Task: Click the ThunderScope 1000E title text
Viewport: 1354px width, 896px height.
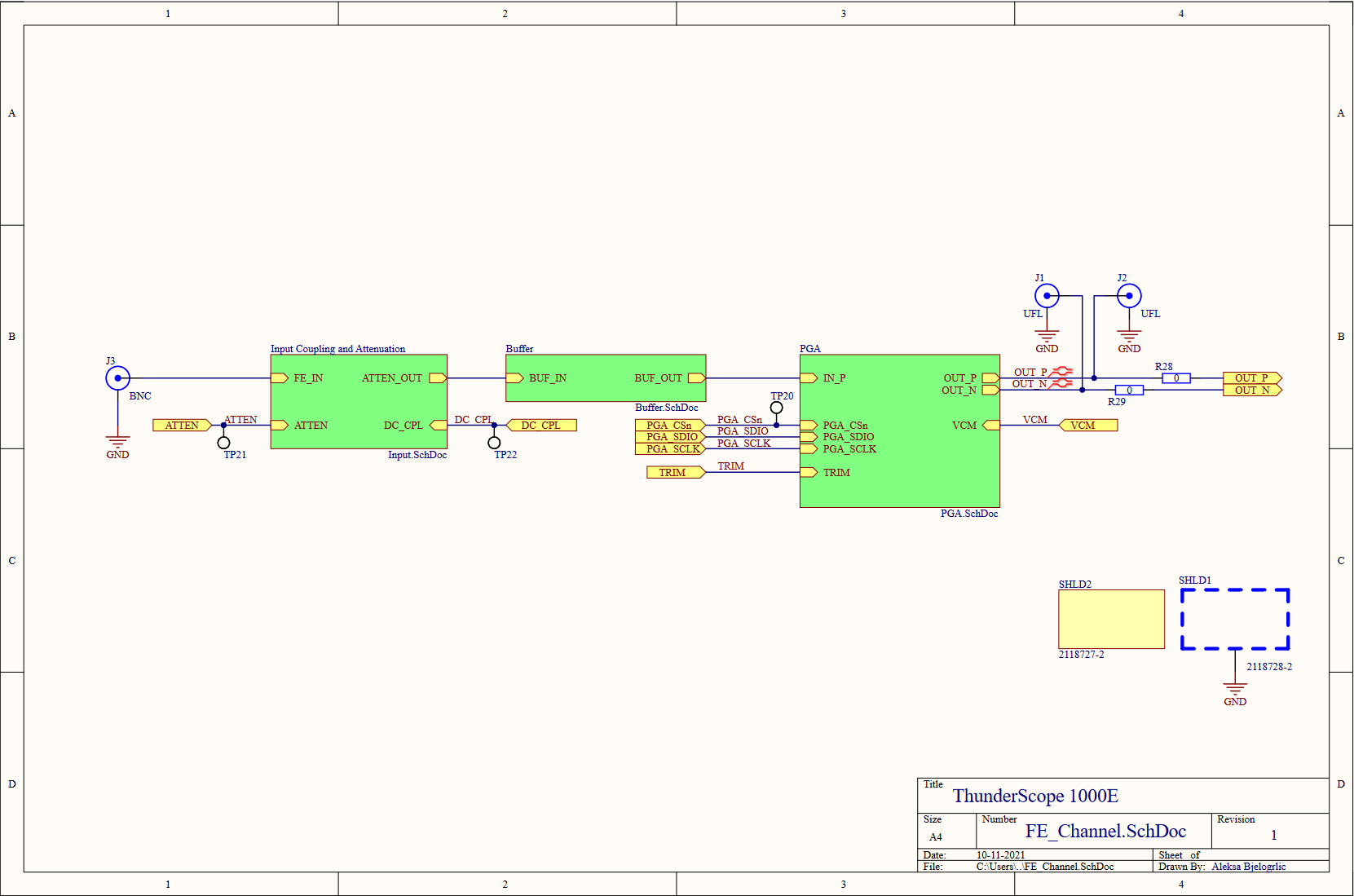Action: pyautogui.click(x=1035, y=796)
